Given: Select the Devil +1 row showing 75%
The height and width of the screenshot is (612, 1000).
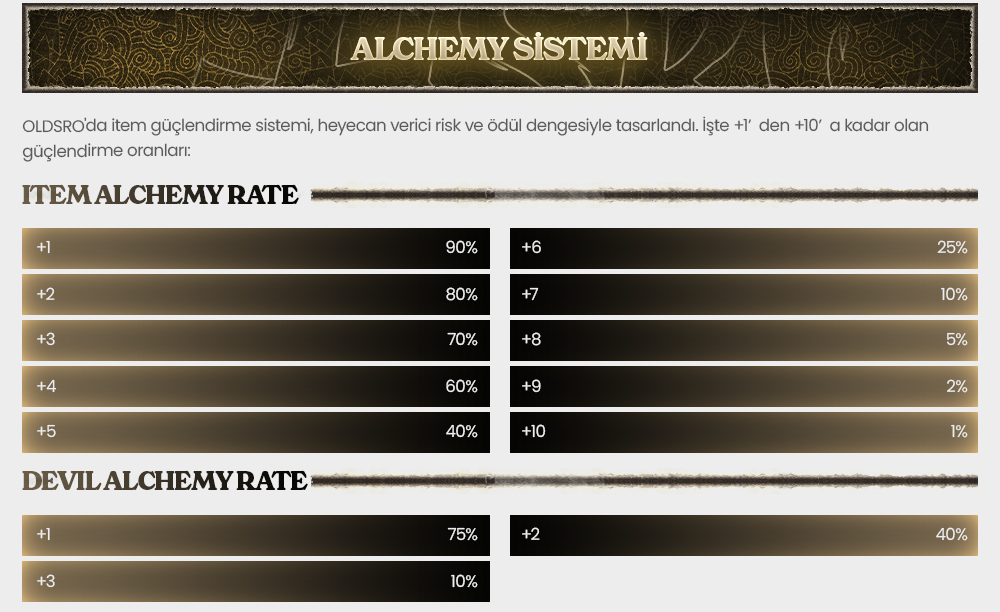Looking at the screenshot, I should tap(256, 535).
